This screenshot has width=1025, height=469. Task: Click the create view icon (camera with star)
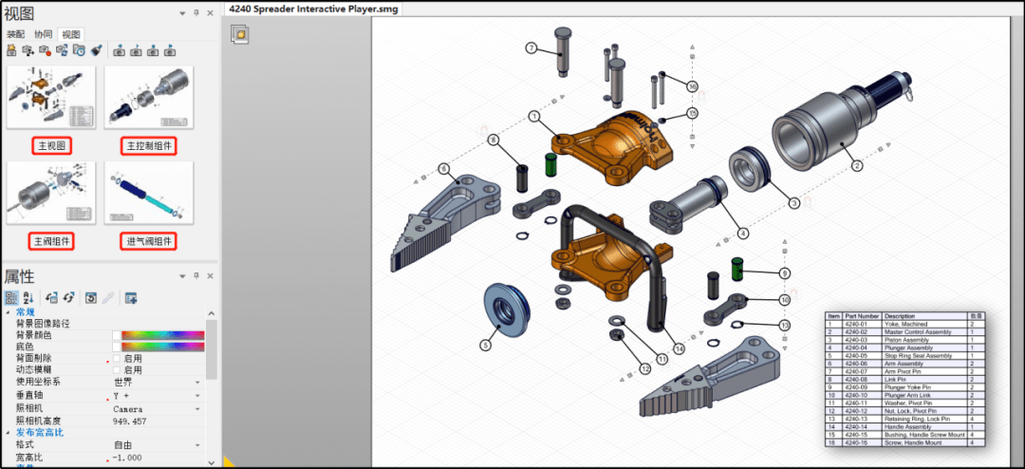[x=11, y=50]
